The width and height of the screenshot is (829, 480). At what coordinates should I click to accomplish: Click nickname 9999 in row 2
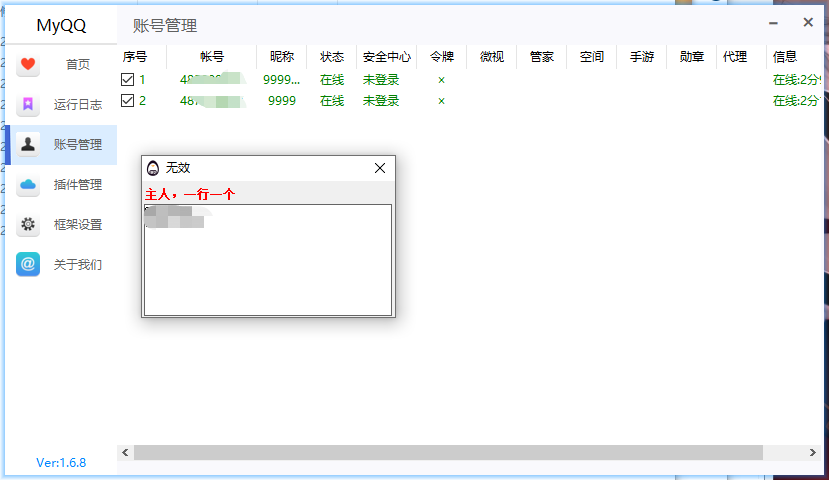282,100
